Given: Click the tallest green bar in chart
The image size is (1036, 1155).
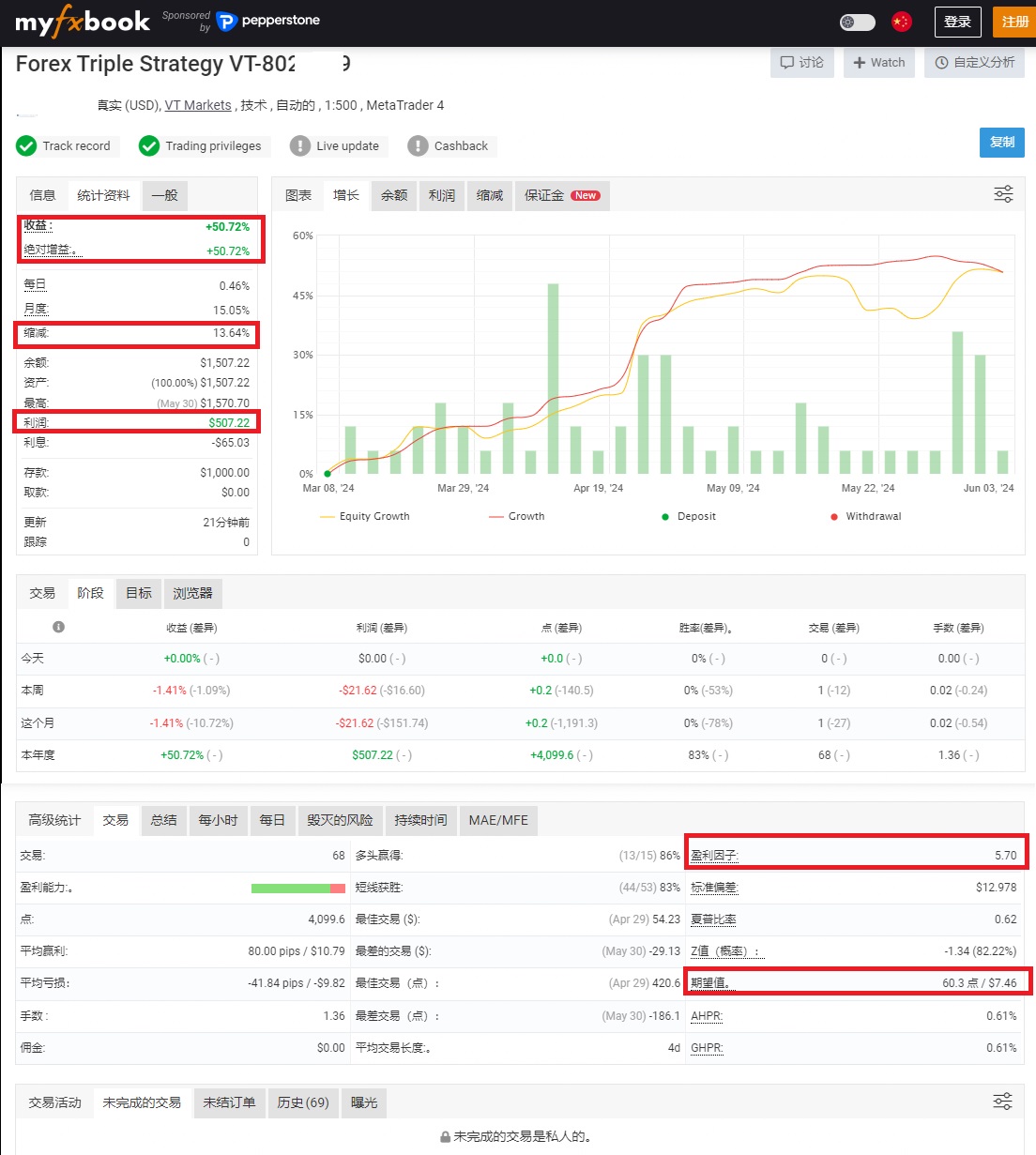Looking at the screenshot, I should pyautogui.click(x=553, y=378).
